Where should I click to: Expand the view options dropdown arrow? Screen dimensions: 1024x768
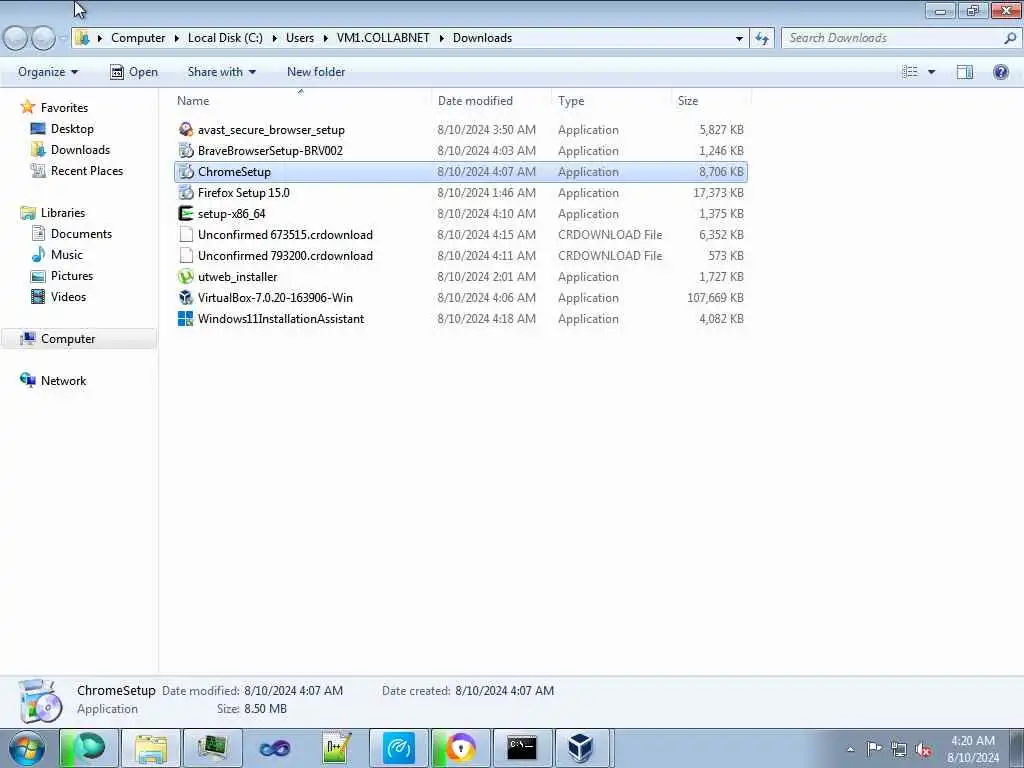coord(931,72)
